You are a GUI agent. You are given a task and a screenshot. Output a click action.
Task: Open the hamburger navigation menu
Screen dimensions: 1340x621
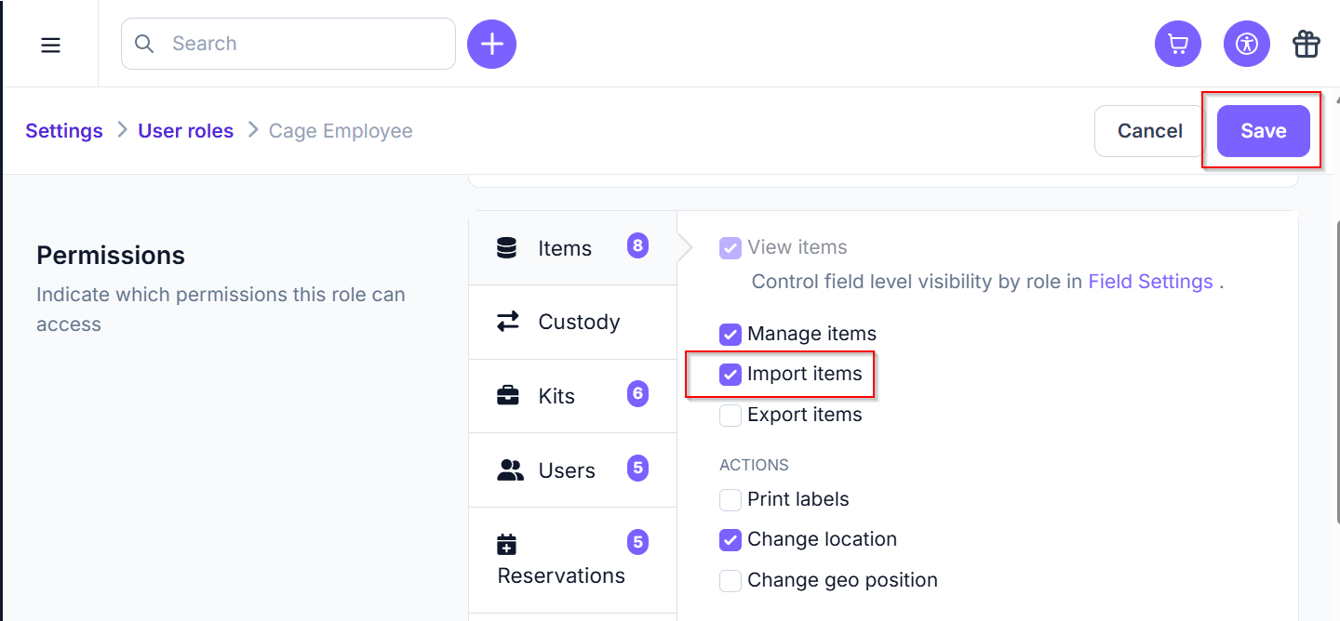coord(51,45)
